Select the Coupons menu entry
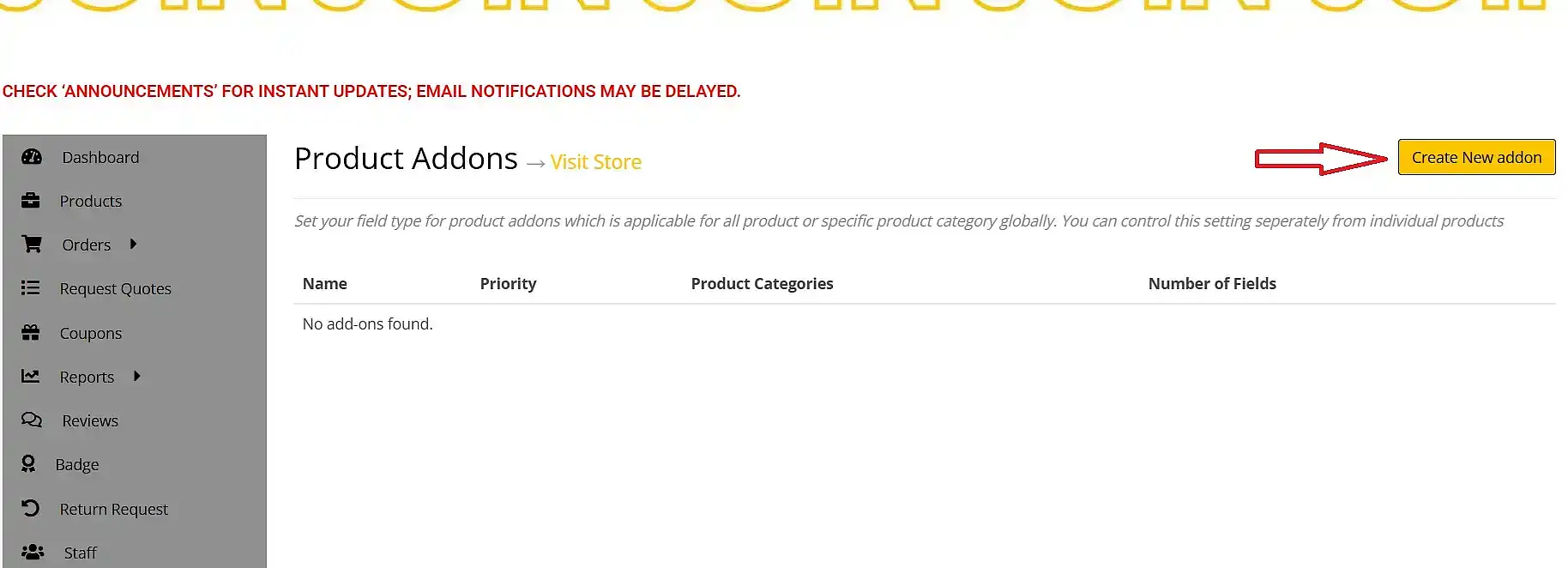This screenshot has width=1568, height=568. point(91,334)
